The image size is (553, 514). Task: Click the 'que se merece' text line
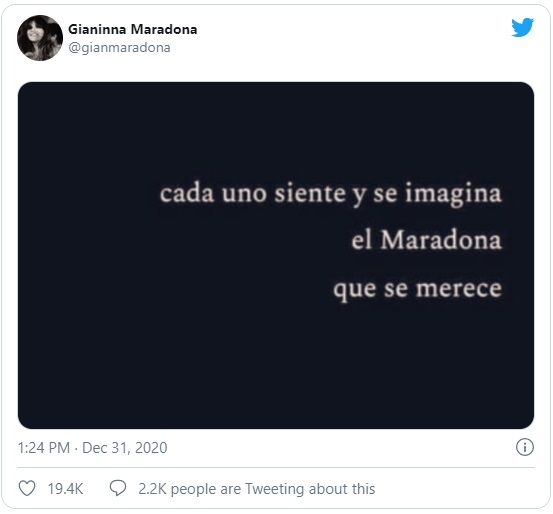[417, 289]
